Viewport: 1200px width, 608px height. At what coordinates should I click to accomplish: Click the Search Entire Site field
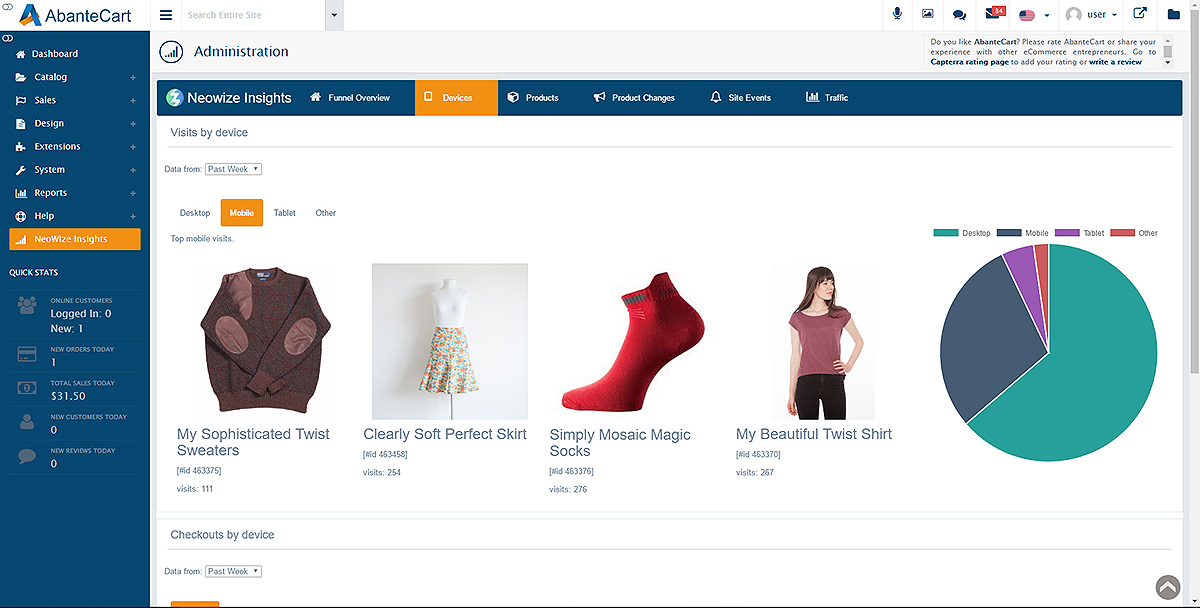[254, 15]
